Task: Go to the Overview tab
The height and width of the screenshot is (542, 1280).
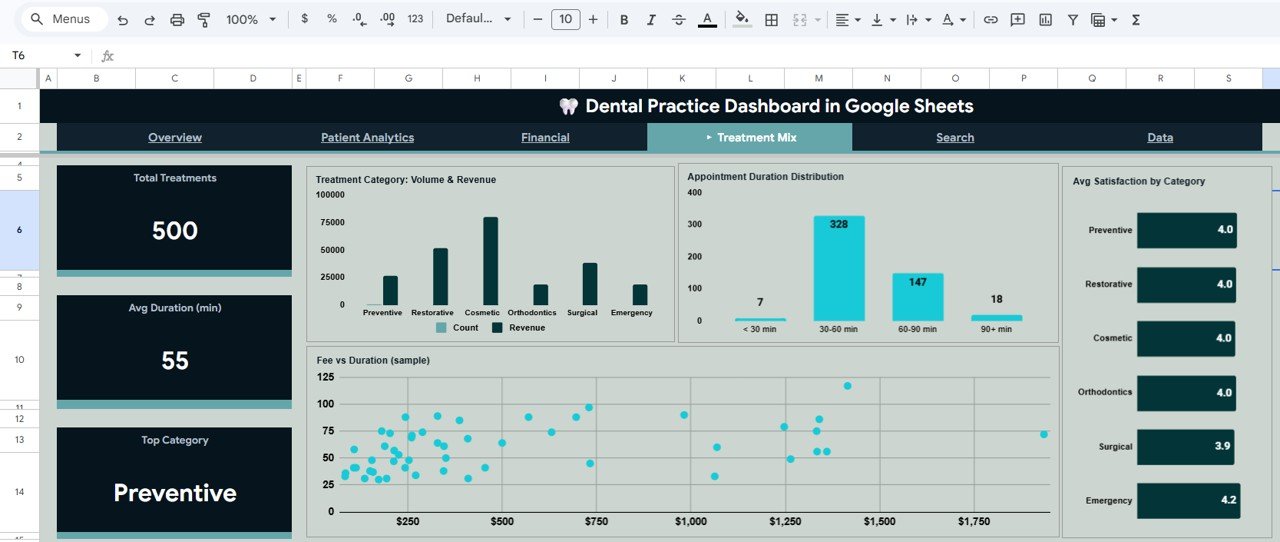Action: [175, 138]
